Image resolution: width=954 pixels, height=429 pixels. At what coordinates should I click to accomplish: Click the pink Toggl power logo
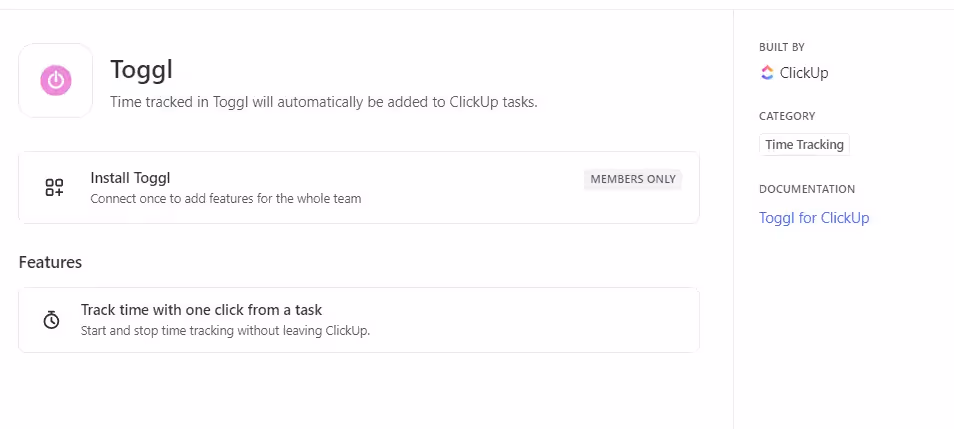[56, 80]
